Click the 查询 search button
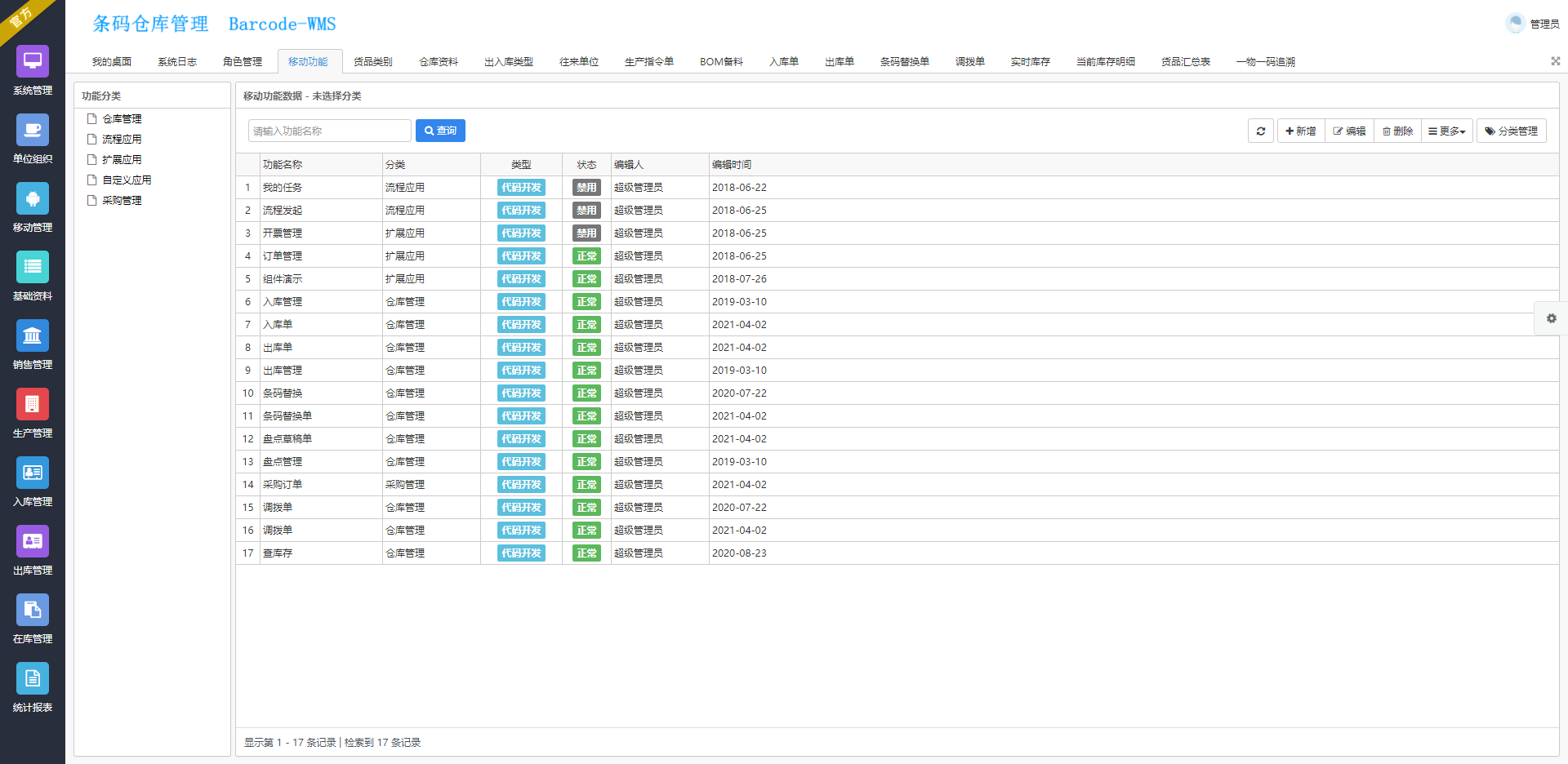The width and height of the screenshot is (1568, 764). tap(440, 131)
